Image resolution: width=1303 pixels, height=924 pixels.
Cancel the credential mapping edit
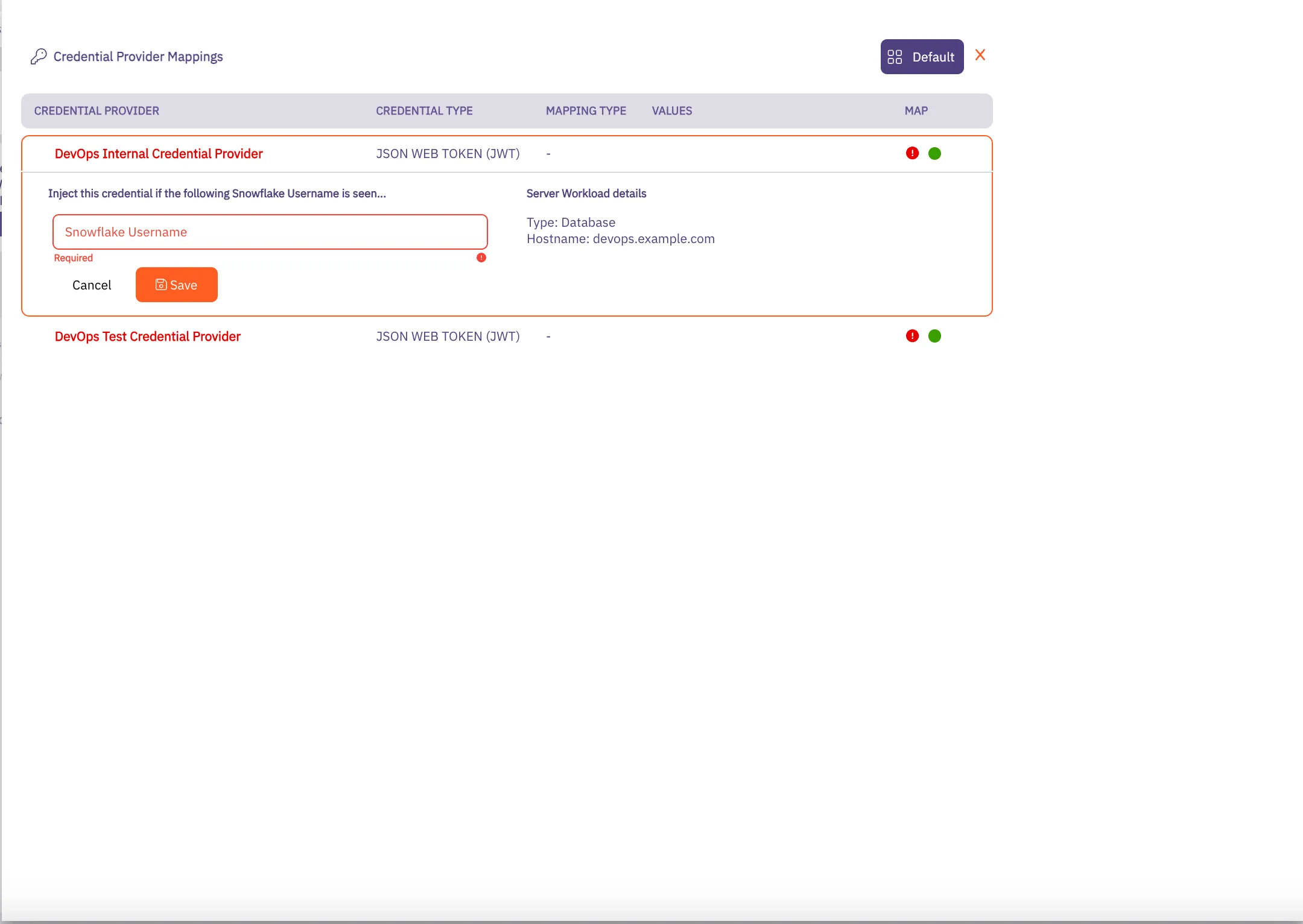pos(92,284)
